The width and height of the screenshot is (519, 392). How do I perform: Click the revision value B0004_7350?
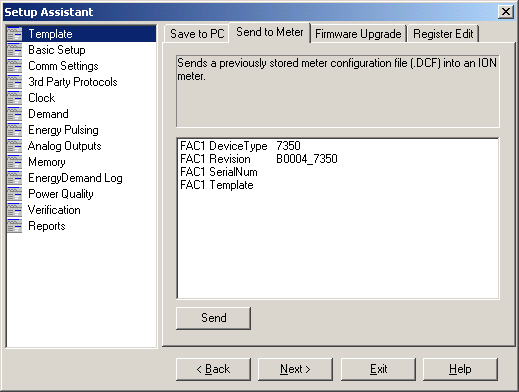click(307, 159)
